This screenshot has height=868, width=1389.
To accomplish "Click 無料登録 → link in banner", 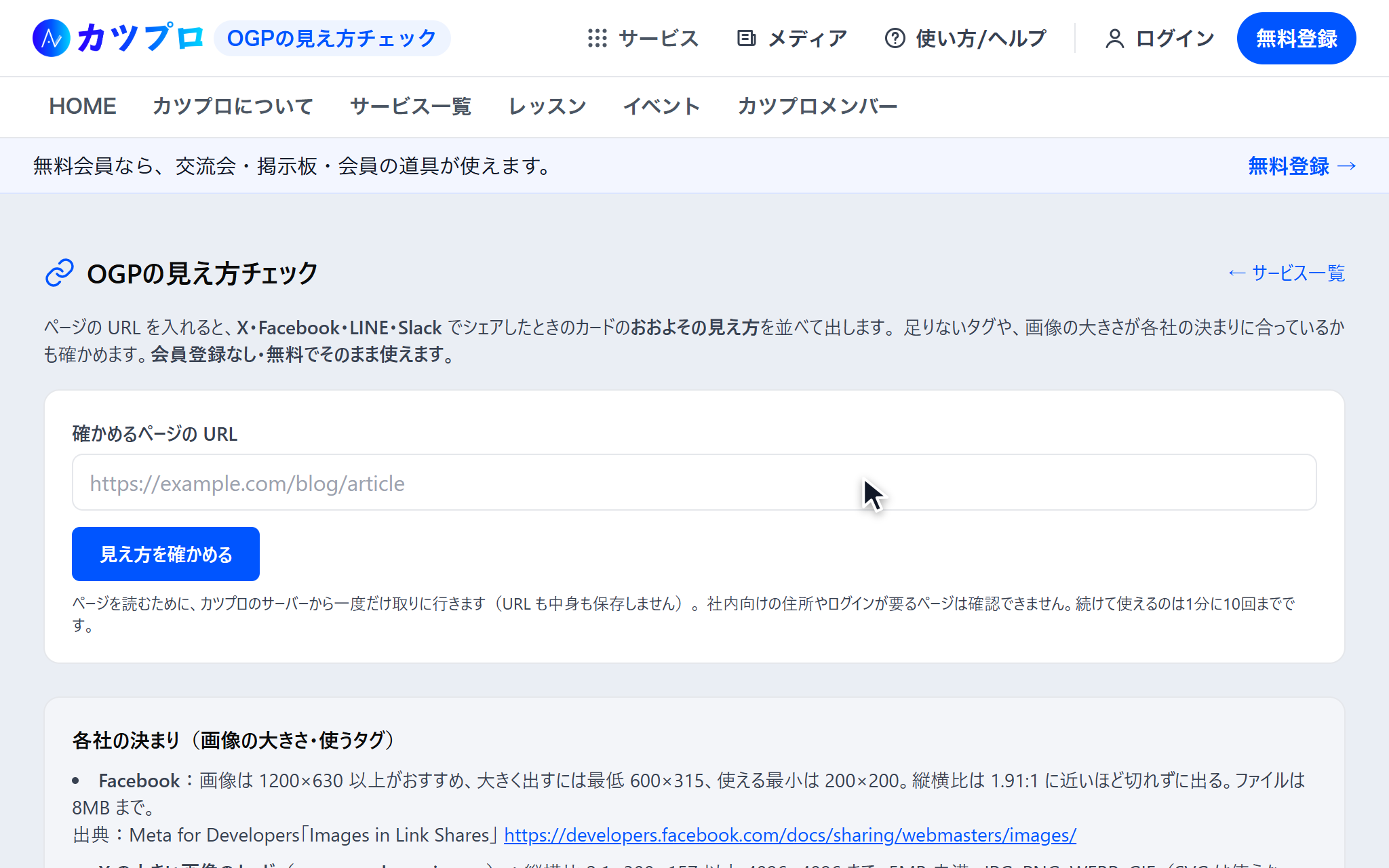I will tap(1302, 165).
